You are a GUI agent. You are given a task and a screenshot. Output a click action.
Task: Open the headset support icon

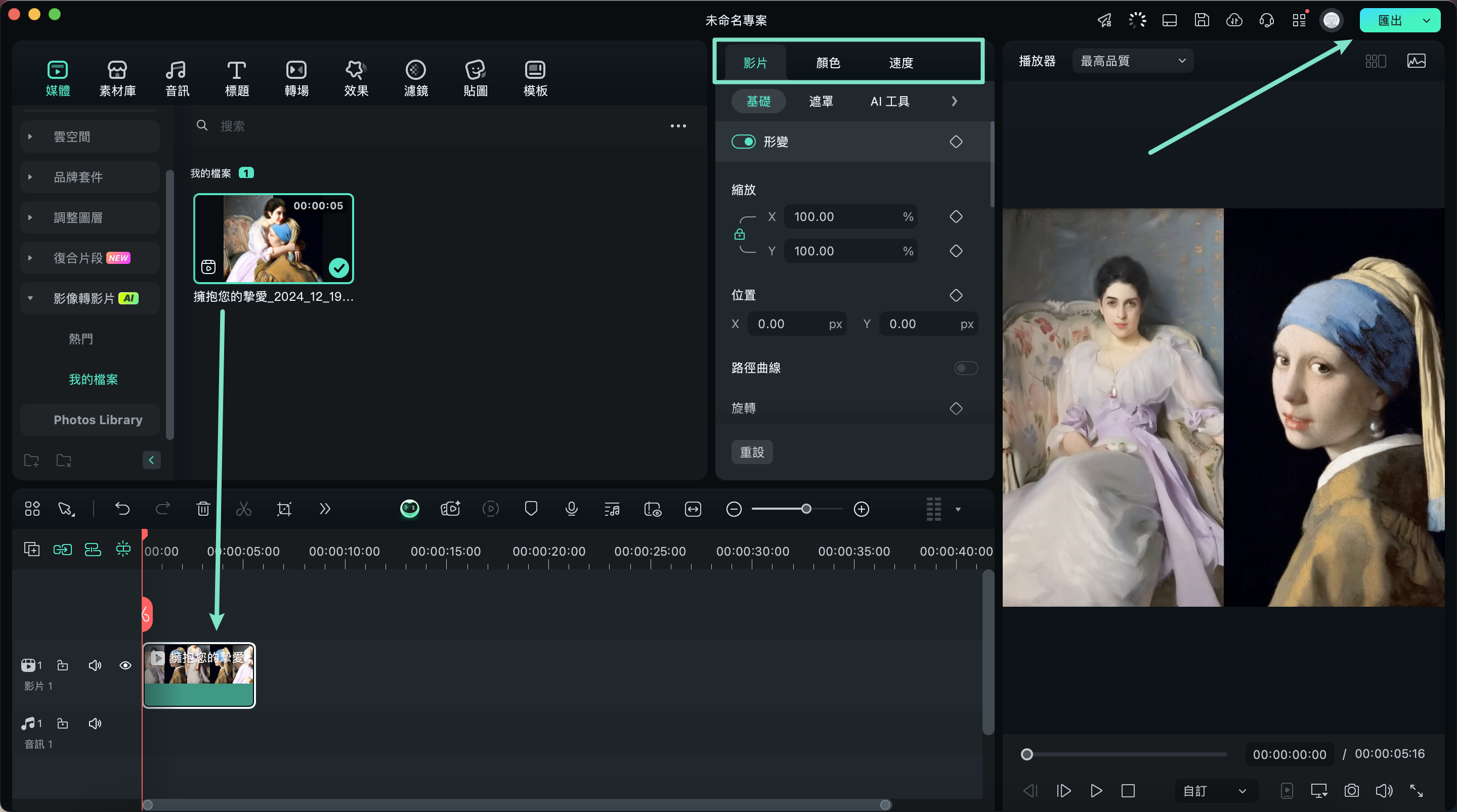[1267, 20]
